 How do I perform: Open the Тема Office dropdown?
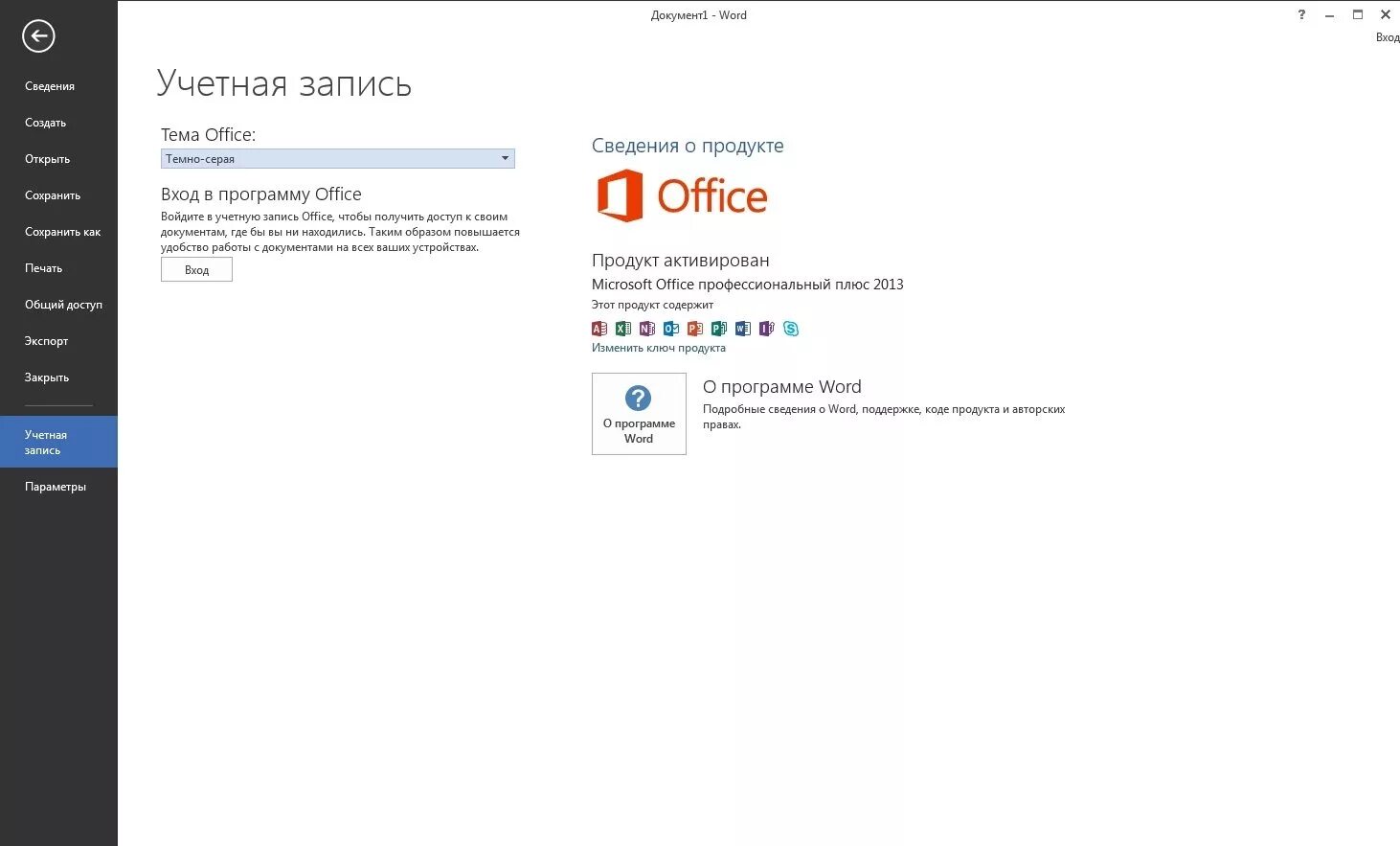pos(338,159)
